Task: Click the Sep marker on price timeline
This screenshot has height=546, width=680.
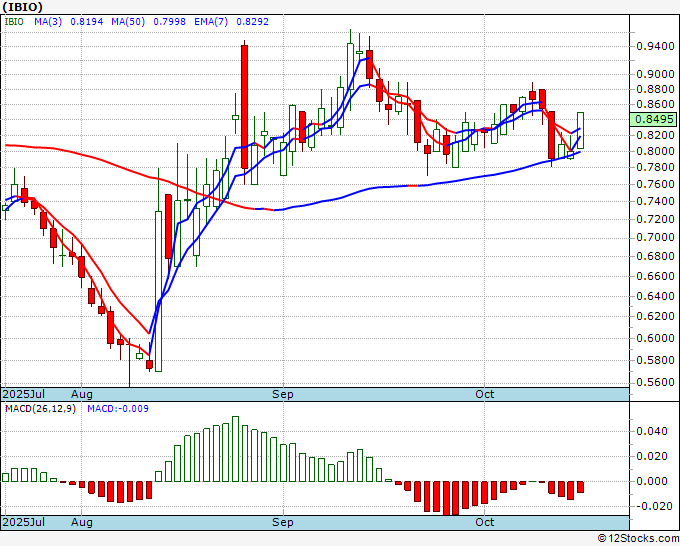Action: pyautogui.click(x=283, y=394)
